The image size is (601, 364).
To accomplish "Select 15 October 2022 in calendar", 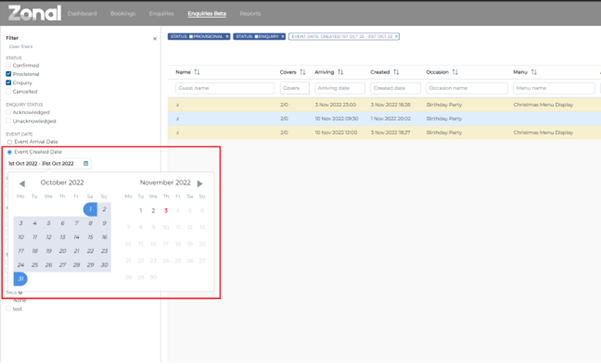I will [90, 237].
